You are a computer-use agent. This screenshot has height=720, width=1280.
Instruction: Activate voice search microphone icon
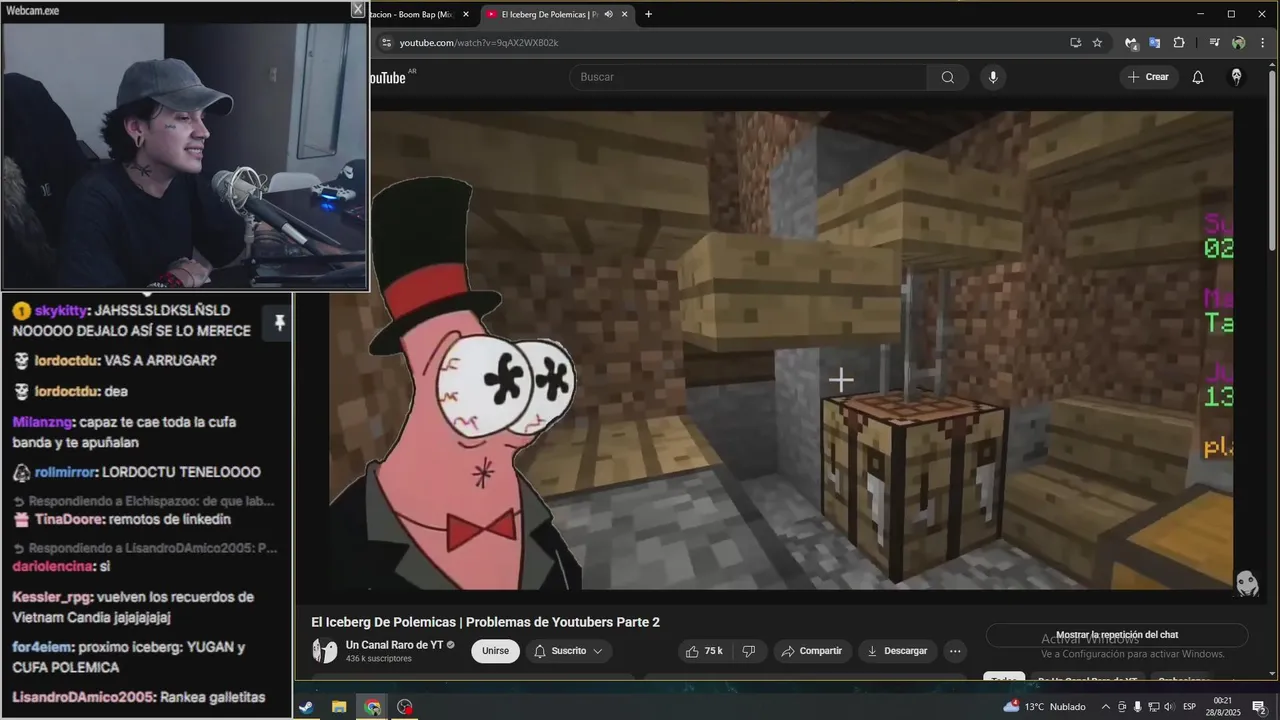[993, 77]
